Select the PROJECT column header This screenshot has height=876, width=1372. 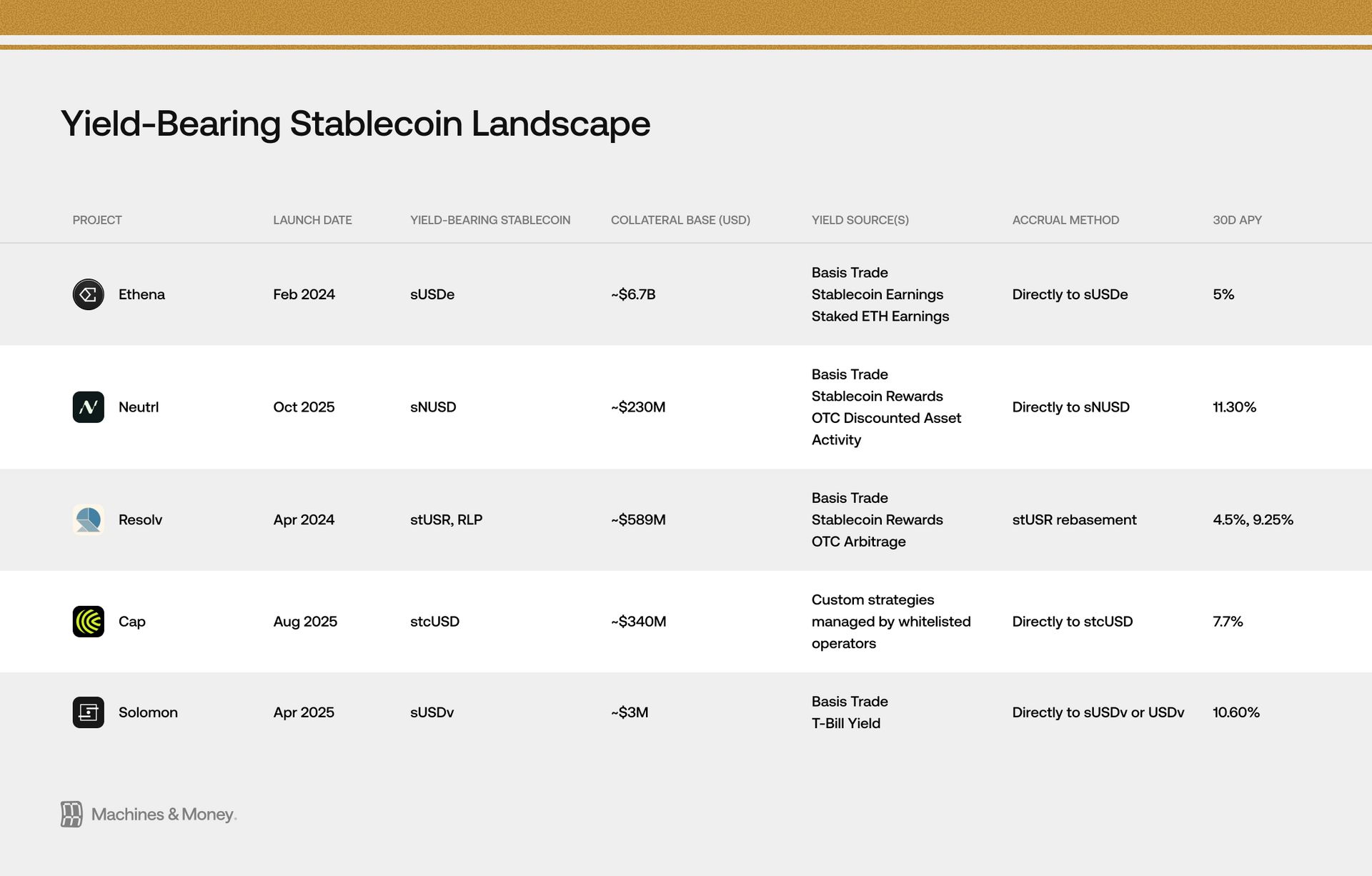coord(97,220)
